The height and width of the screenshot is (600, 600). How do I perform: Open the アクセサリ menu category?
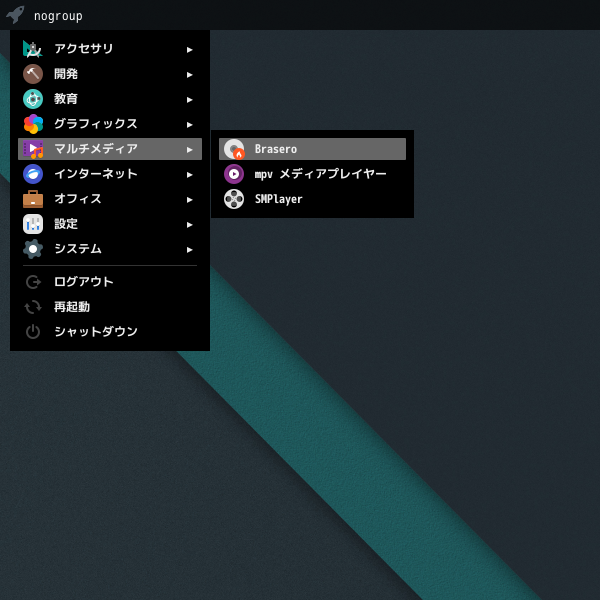point(110,49)
